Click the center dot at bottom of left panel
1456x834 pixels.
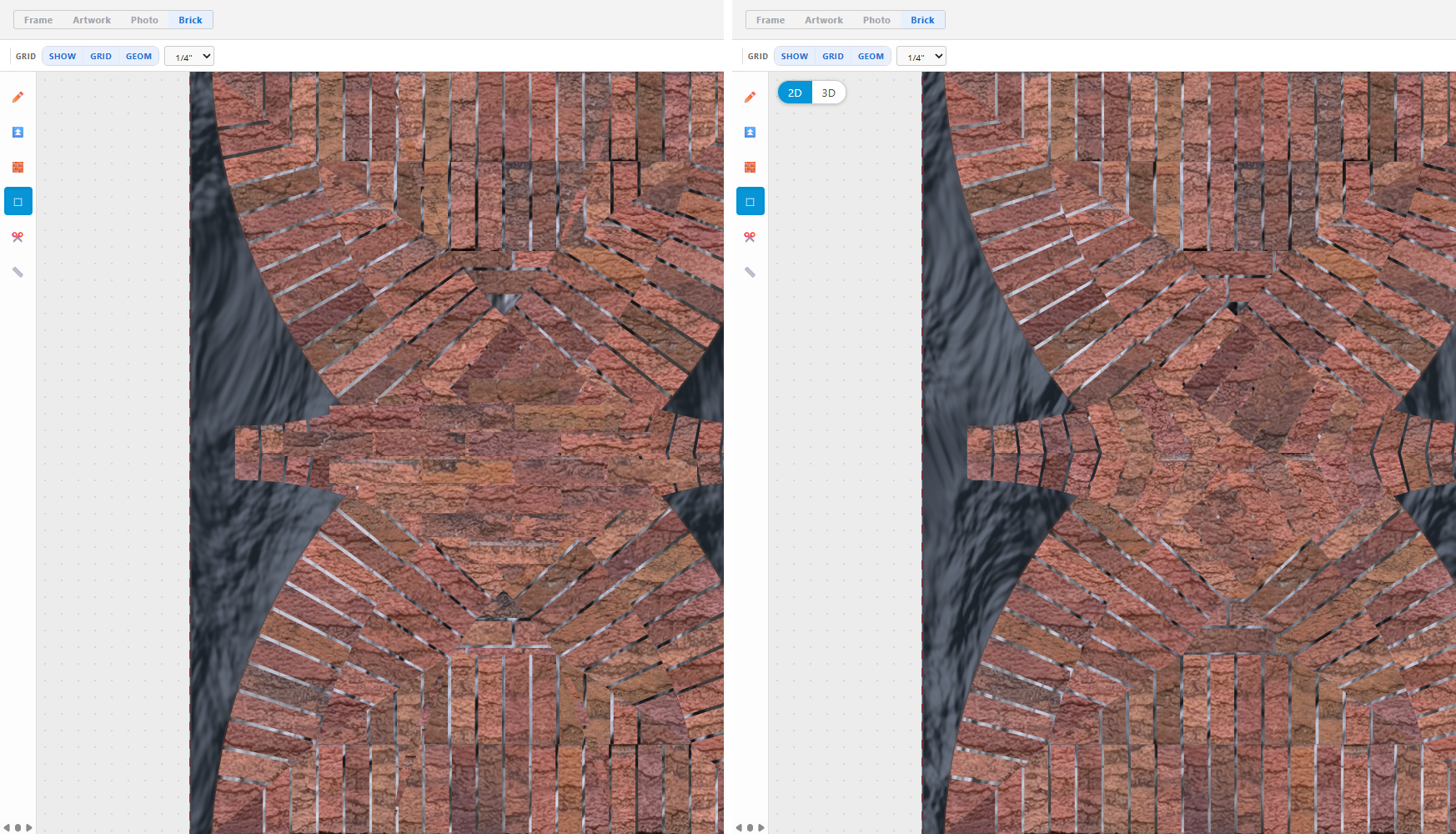tap(18, 827)
